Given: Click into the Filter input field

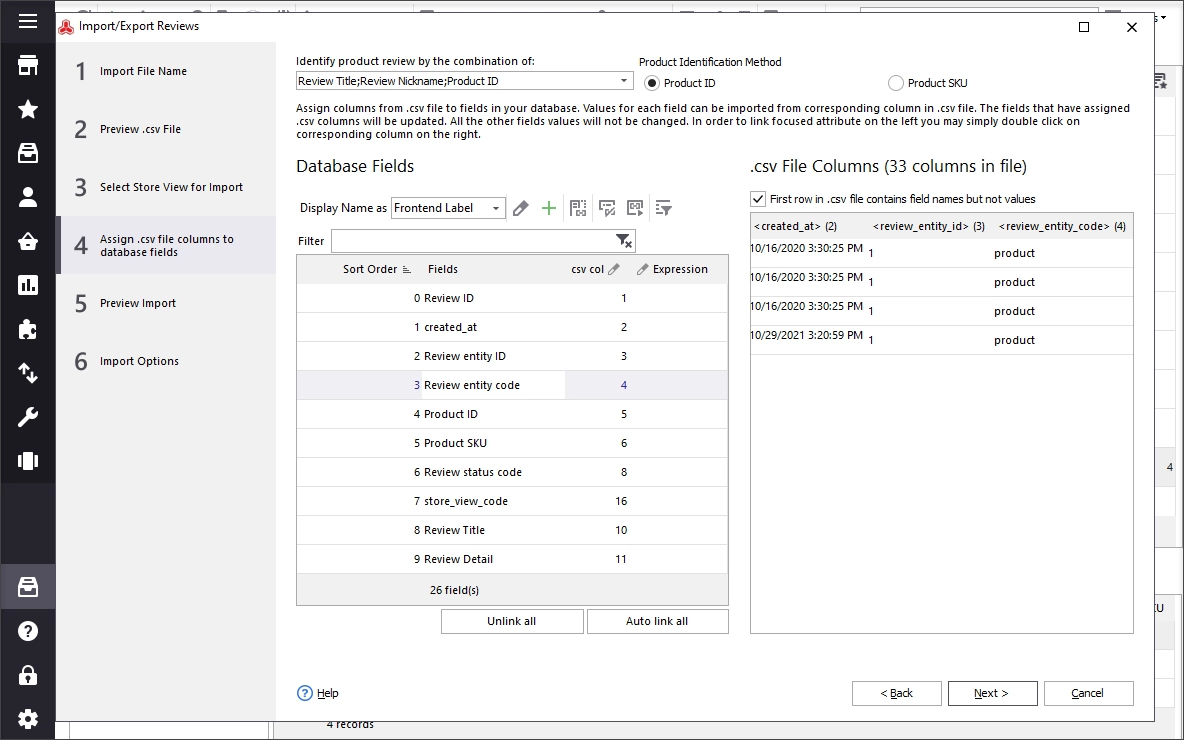Looking at the screenshot, I should click(x=473, y=241).
